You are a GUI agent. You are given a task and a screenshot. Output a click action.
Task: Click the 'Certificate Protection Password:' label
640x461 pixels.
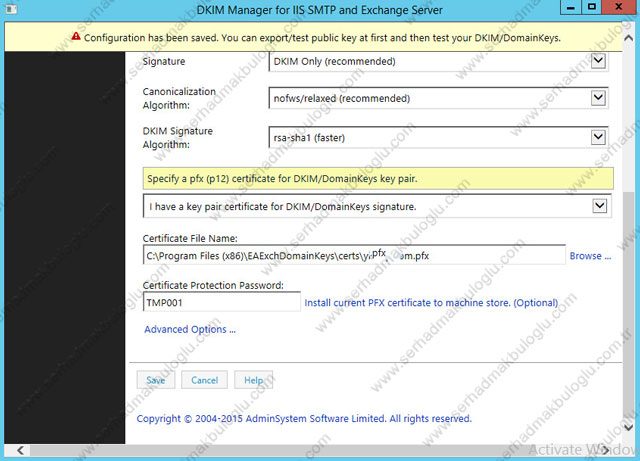click(213, 285)
